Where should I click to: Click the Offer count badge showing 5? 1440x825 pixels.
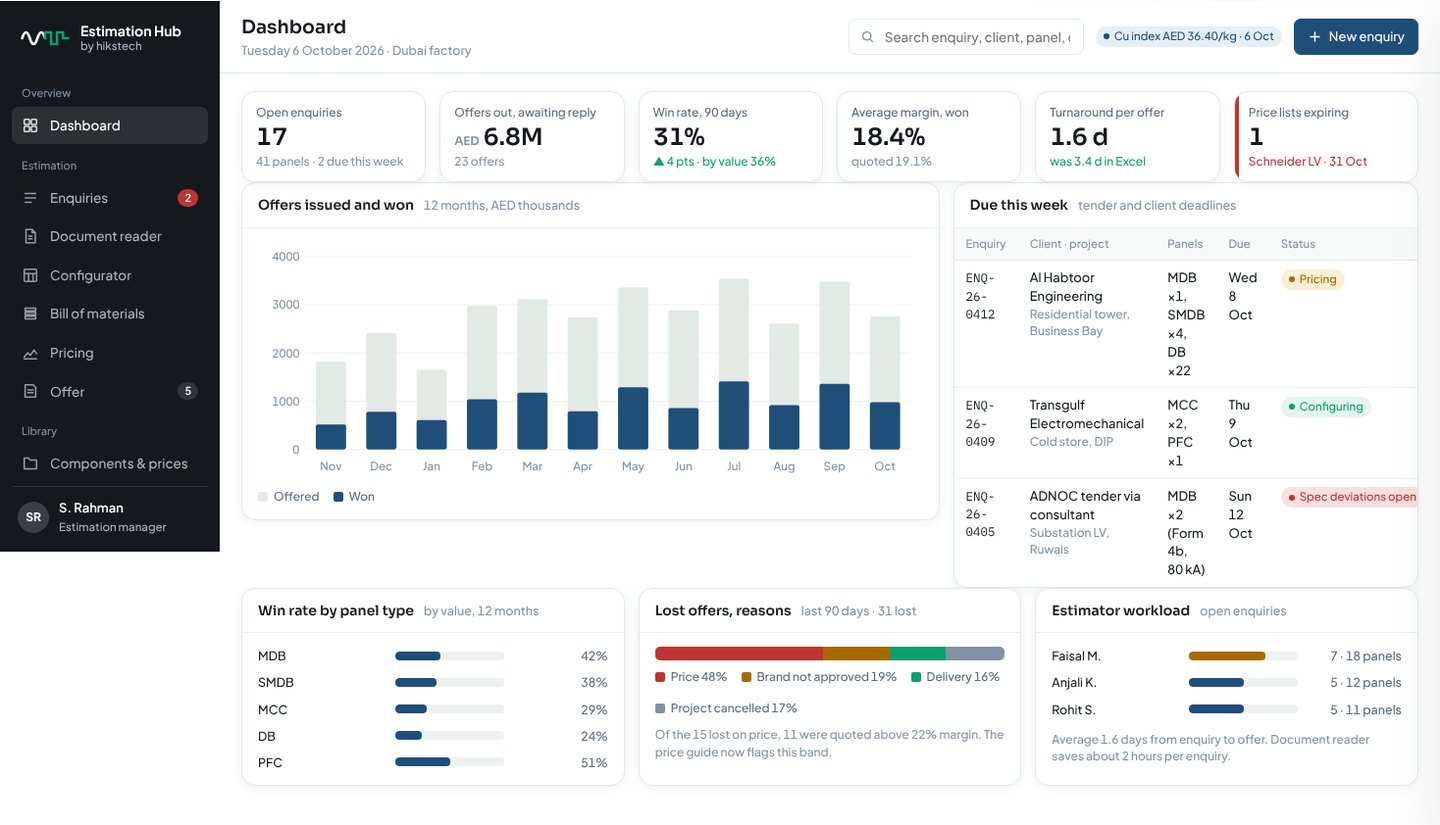tap(187, 391)
